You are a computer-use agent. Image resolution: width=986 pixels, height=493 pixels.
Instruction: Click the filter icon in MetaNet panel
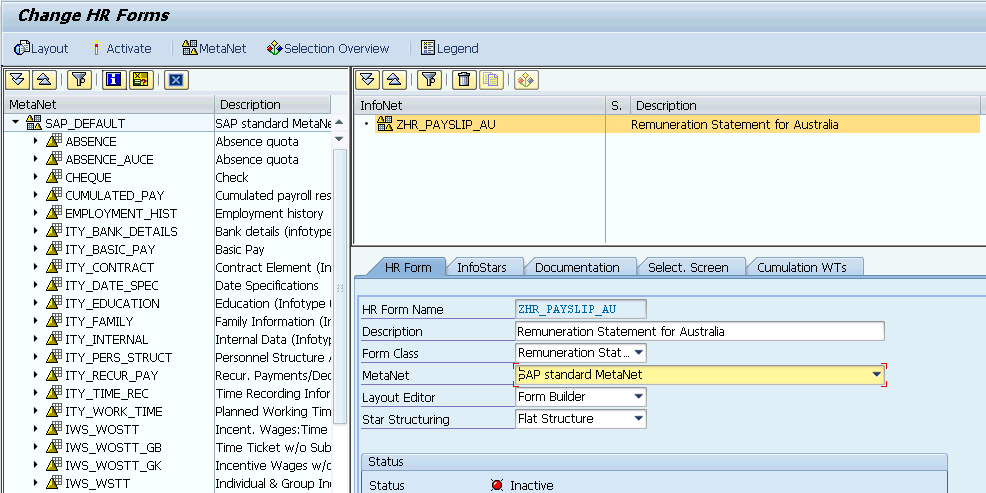click(79, 80)
